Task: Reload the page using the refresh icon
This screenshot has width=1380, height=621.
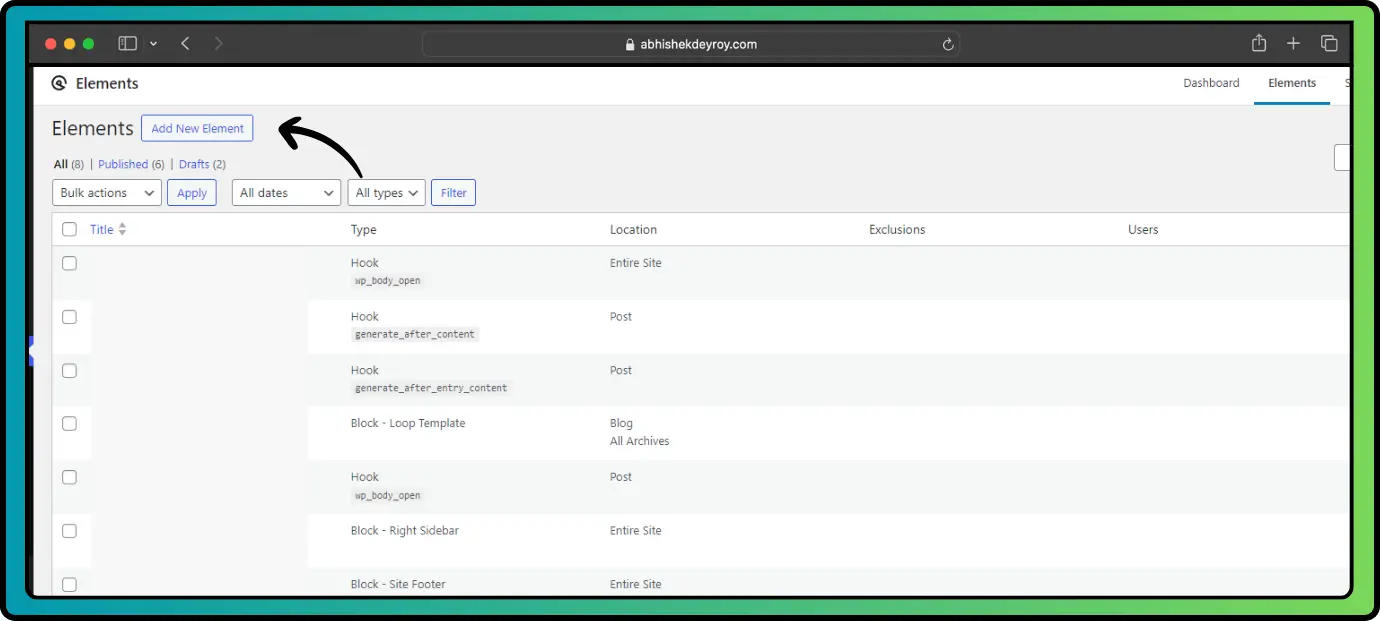Action: (948, 44)
